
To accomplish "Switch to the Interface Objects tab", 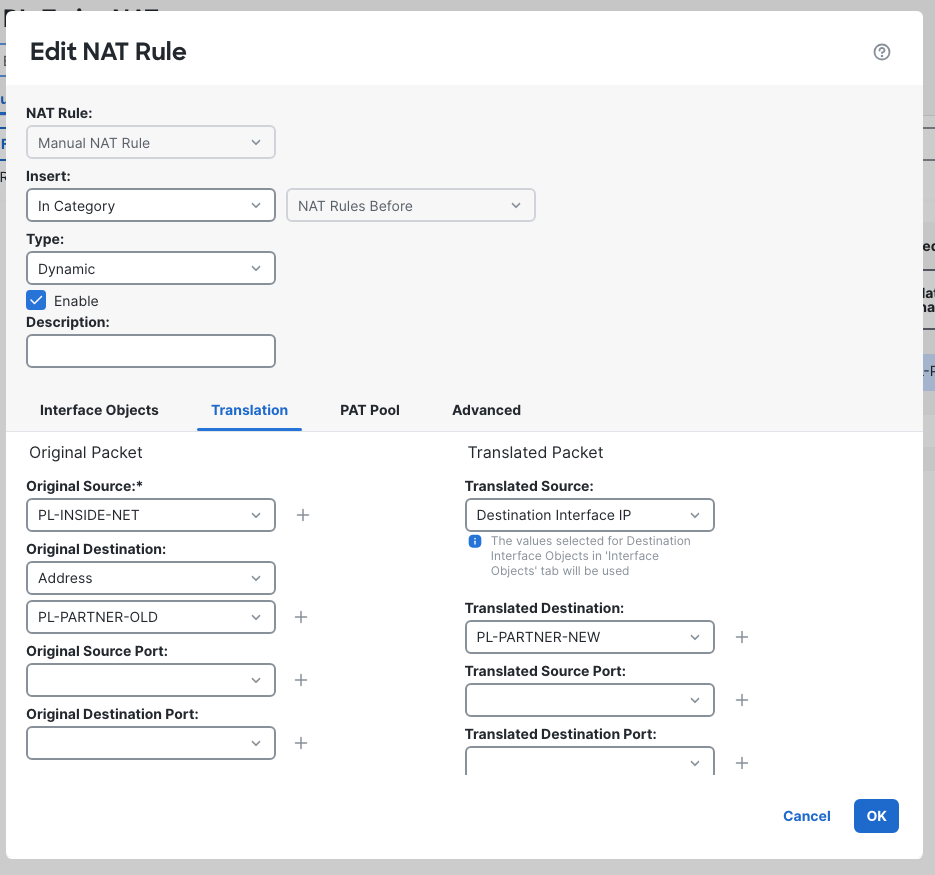I will pos(99,410).
